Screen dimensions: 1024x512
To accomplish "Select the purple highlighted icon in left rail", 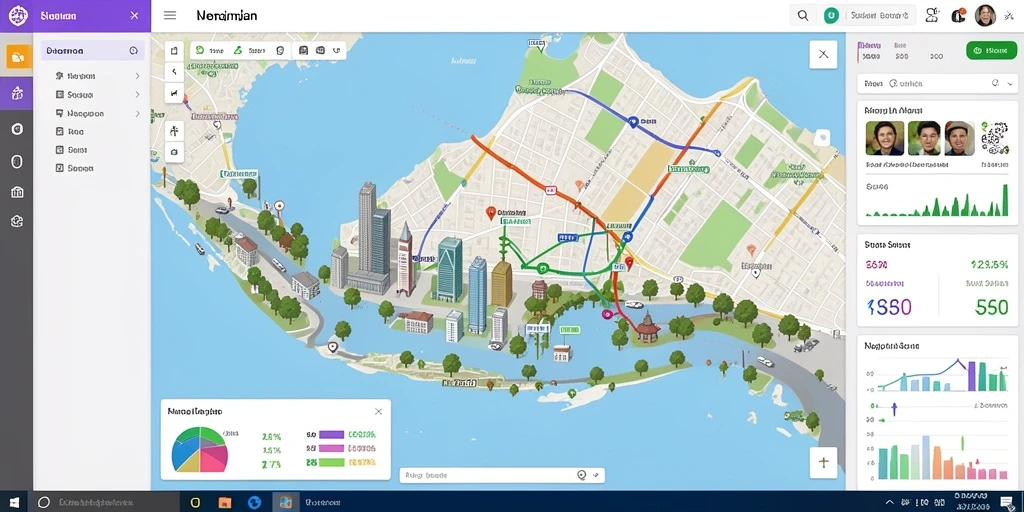I will [17, 93].
